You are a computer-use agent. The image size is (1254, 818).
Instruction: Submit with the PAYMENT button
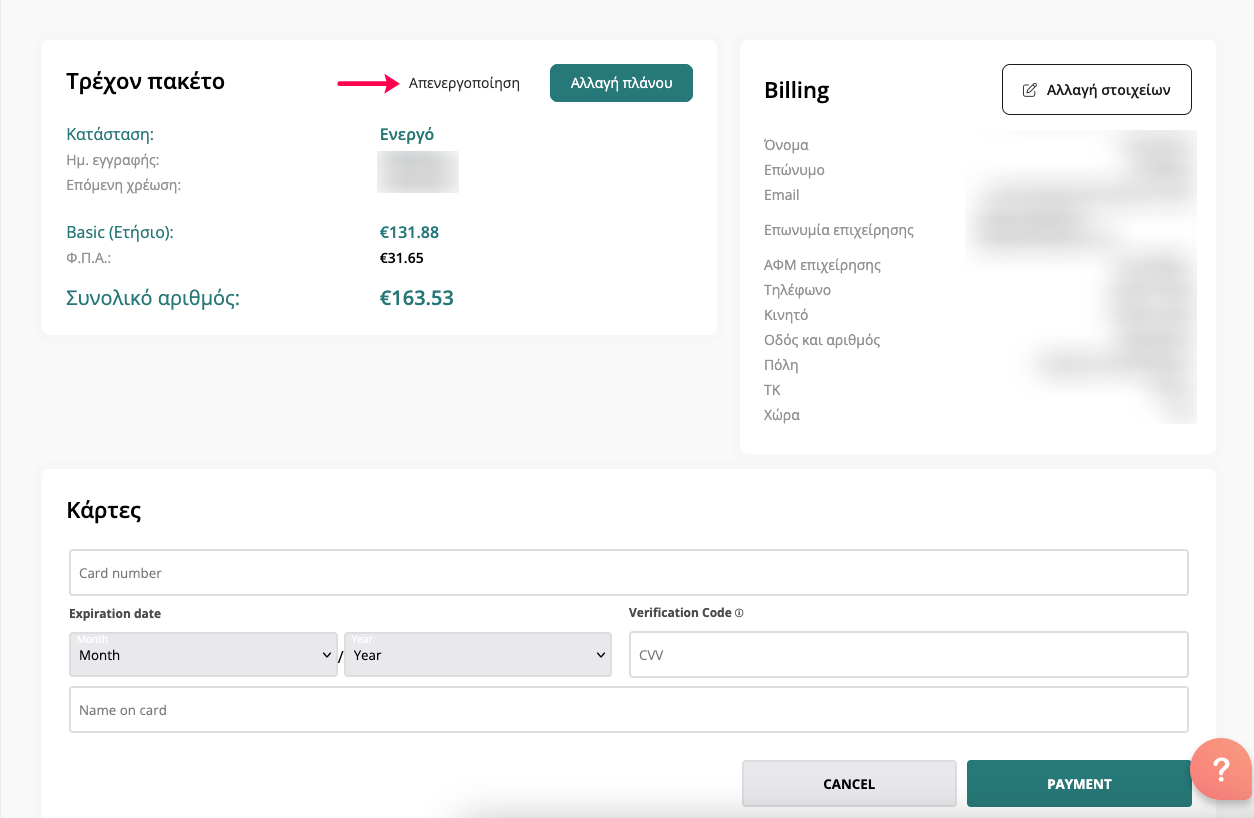point(1078,784)
